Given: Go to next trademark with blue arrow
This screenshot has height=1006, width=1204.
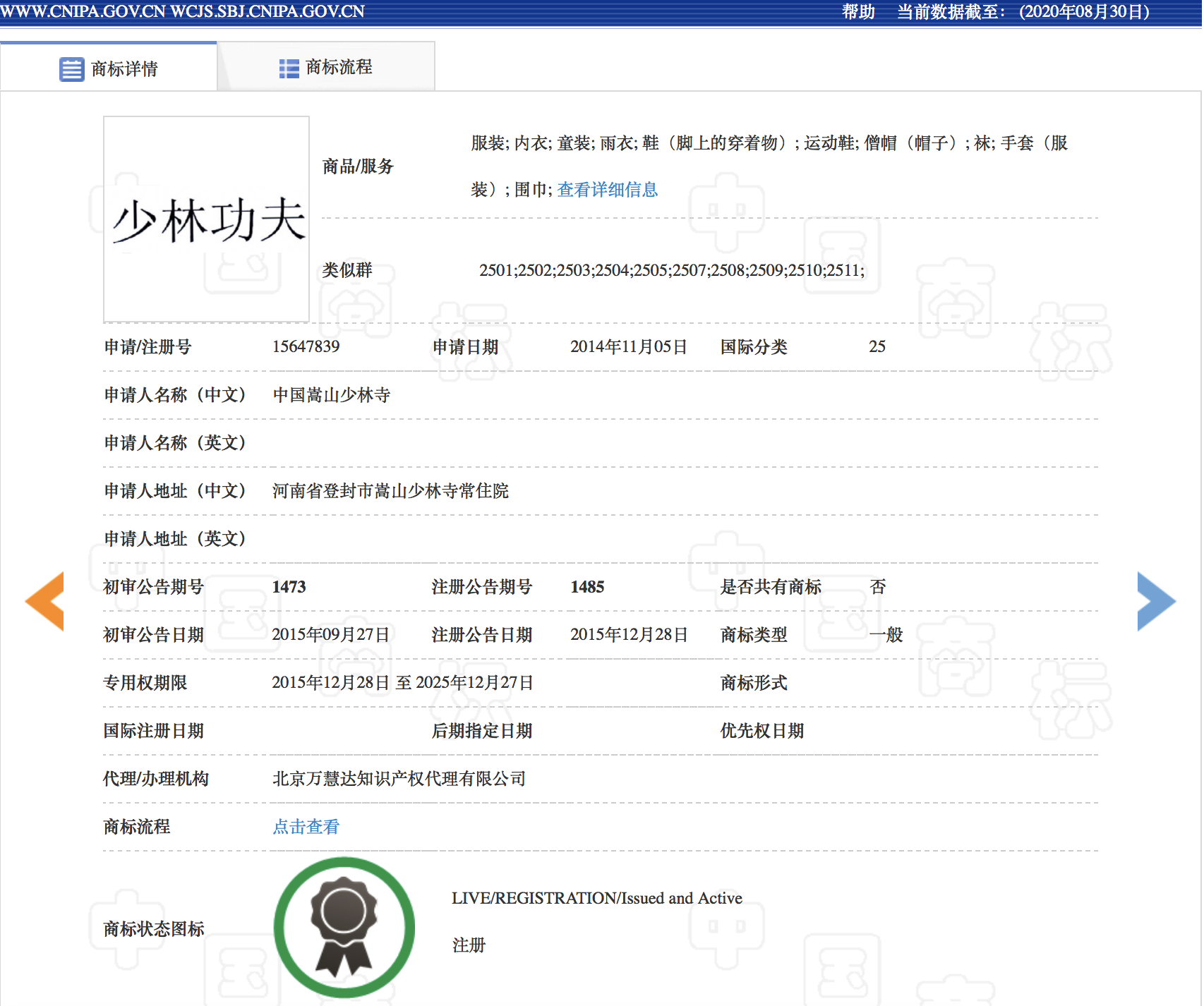Looking at the screenshot, I should tap(1156, 601).
